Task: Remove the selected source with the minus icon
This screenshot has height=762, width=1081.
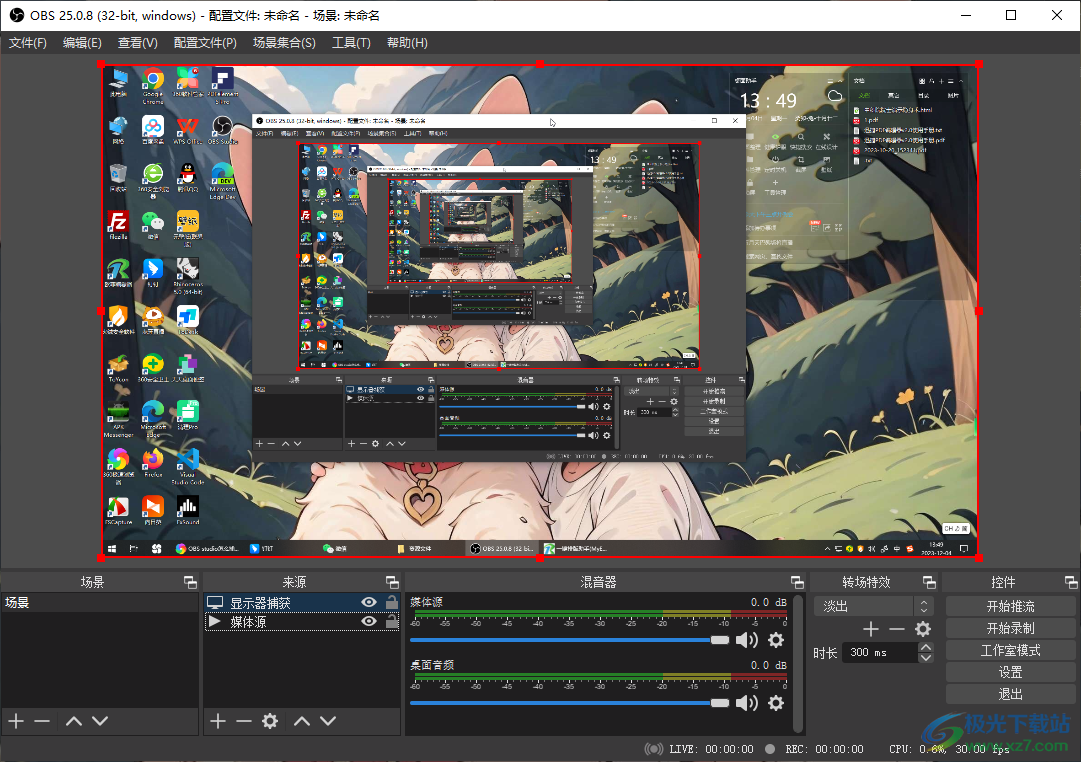Action: (244, 721)
